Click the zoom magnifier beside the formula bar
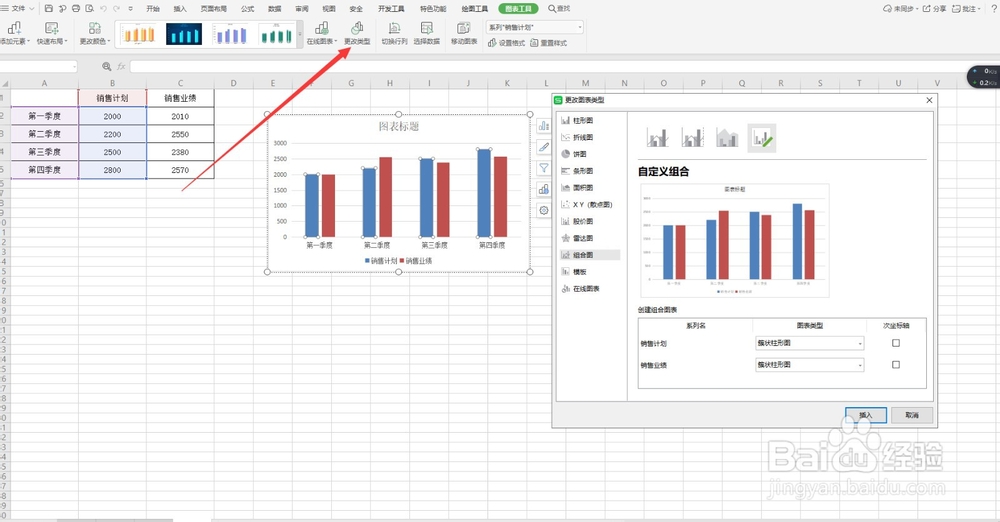 click(x=107, y=66)
